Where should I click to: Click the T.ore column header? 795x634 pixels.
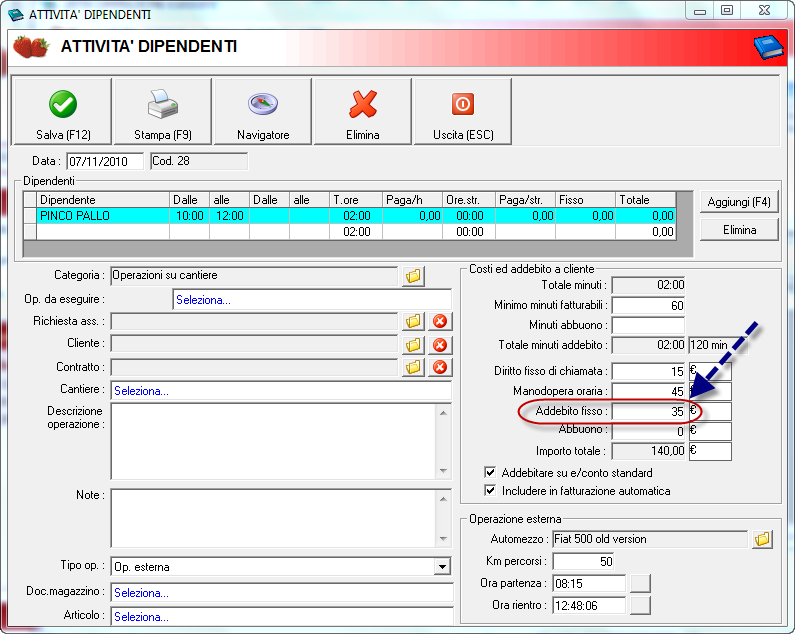point(355,200)
